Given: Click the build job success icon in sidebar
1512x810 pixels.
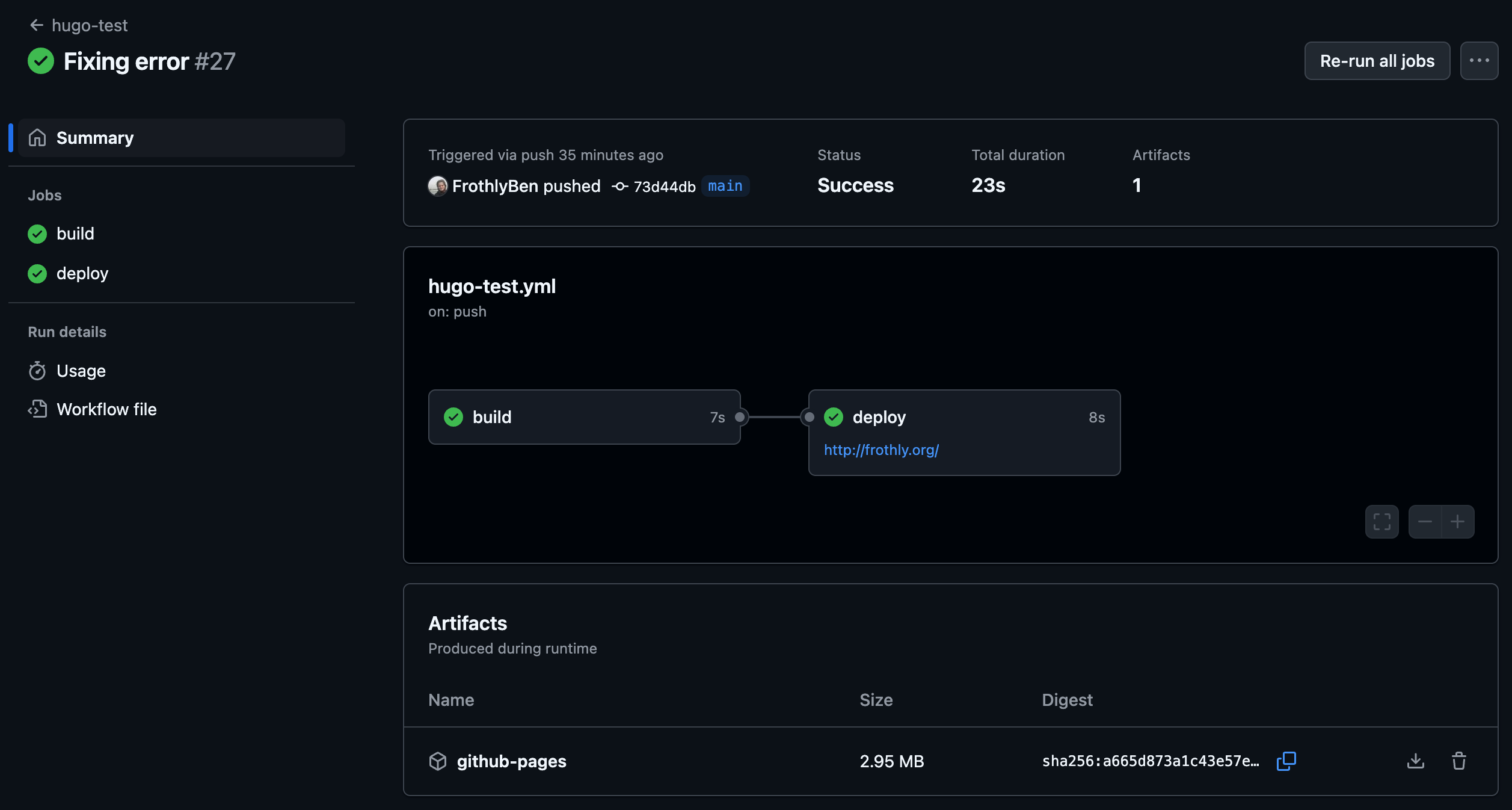Looking at the screenshot, I should pyautogui.click(x=37, y=233).
